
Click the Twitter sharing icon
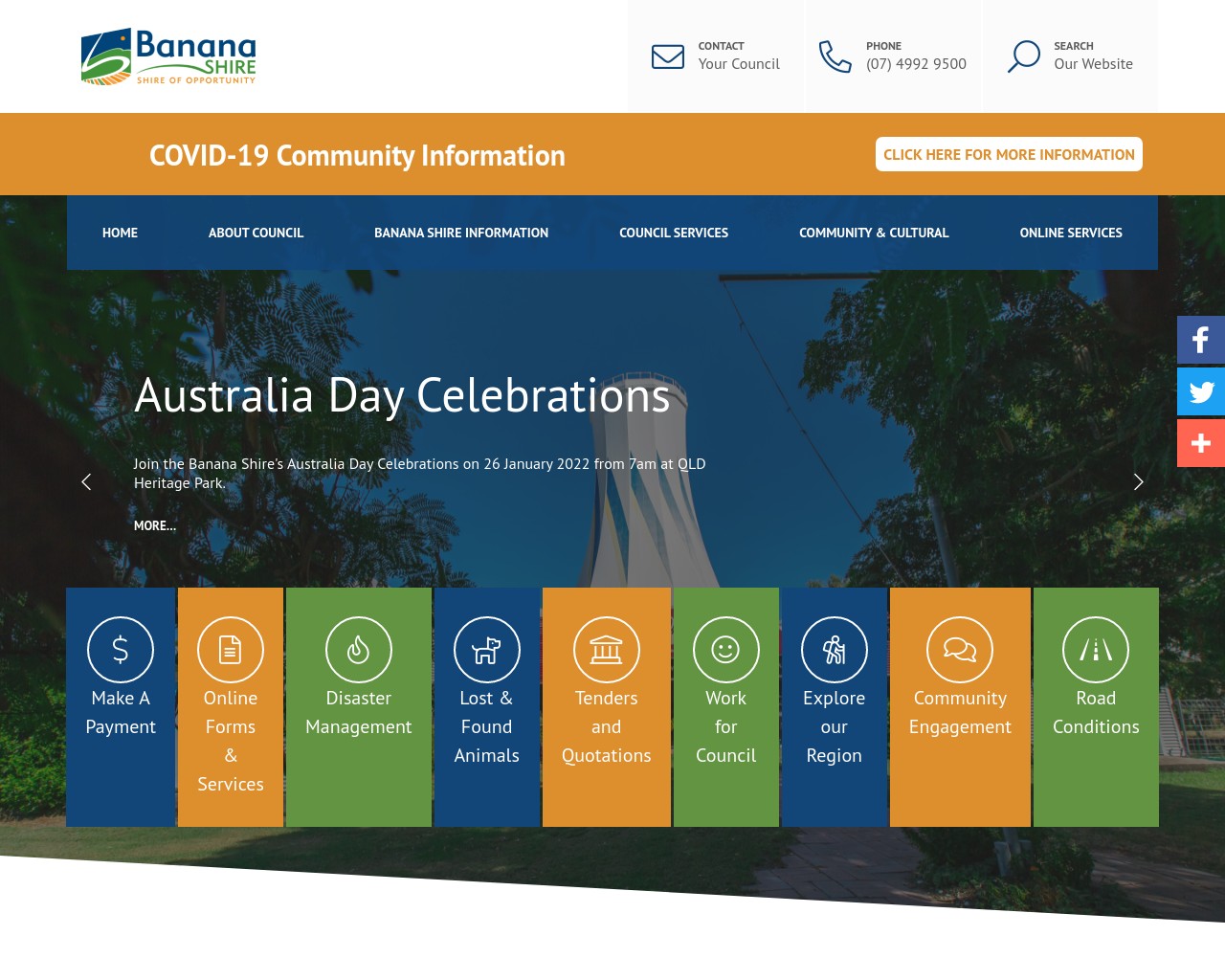(1200, 391)
